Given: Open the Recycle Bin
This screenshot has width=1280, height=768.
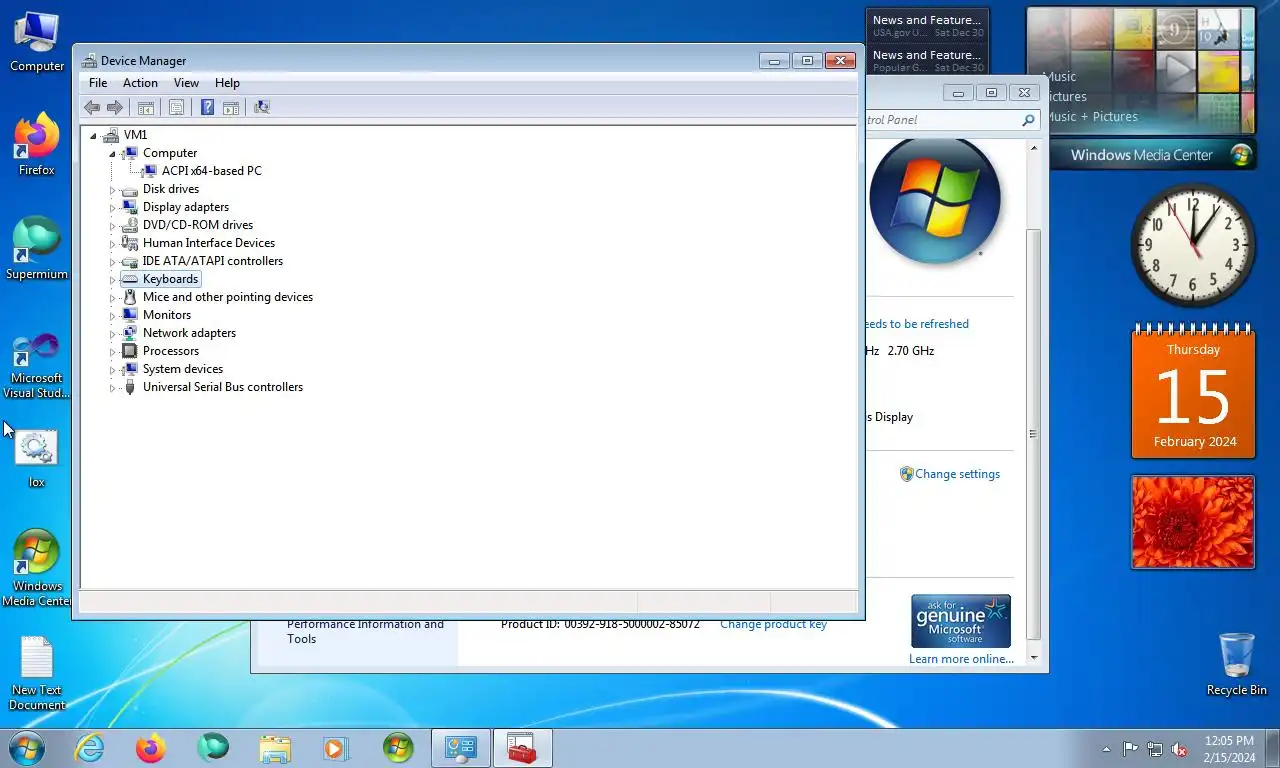Looking at the screenshot, I should tap(1236, 664).
